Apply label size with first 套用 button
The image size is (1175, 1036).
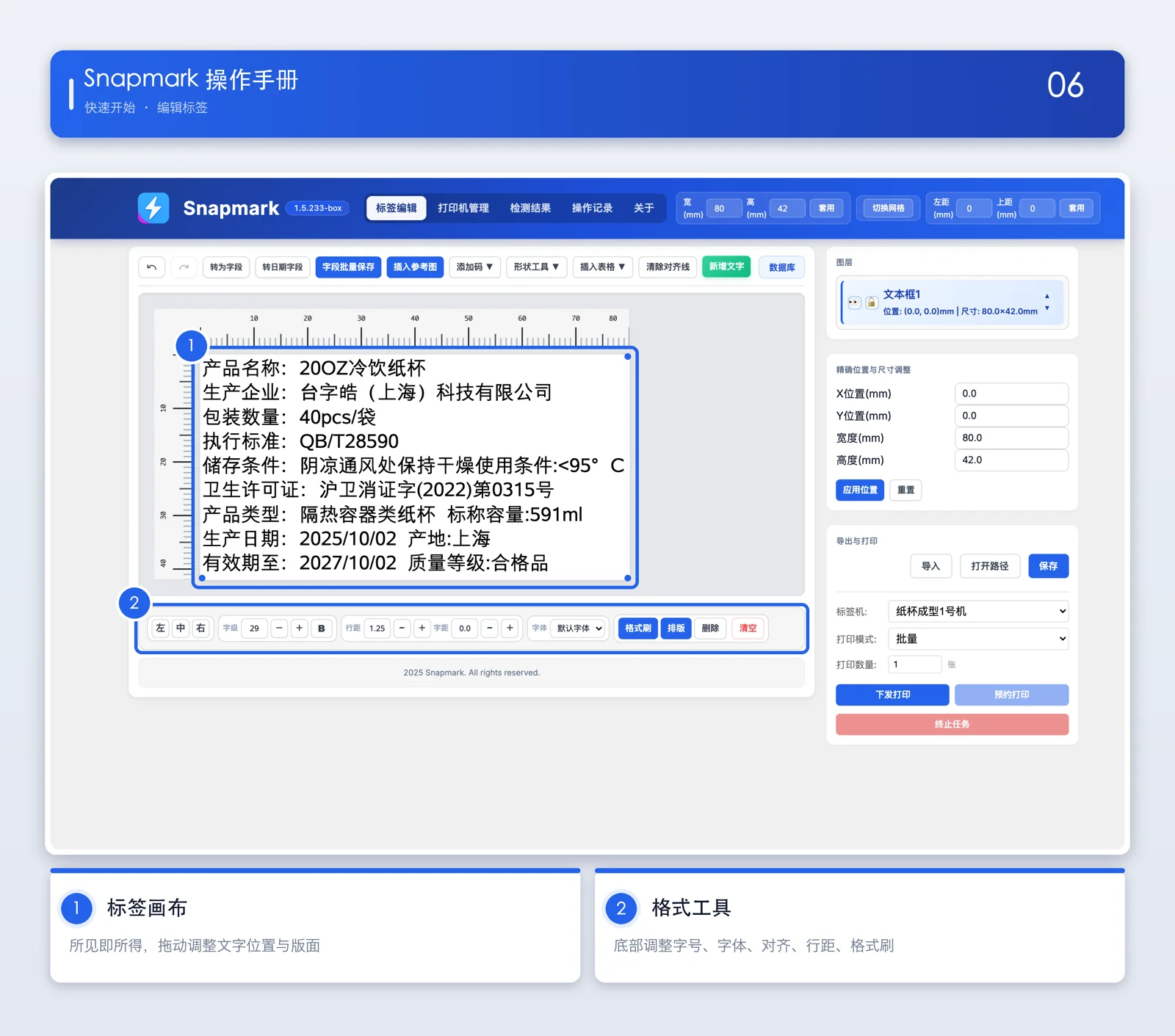click(827, 209)
